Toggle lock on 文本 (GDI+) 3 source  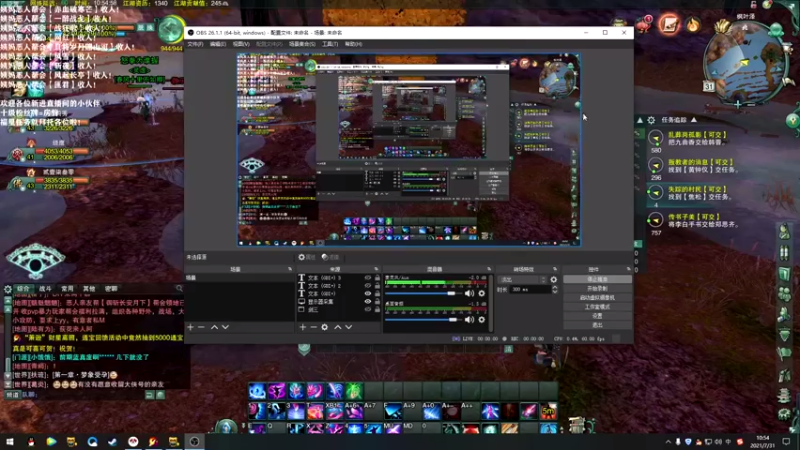[x=377, y=278]
